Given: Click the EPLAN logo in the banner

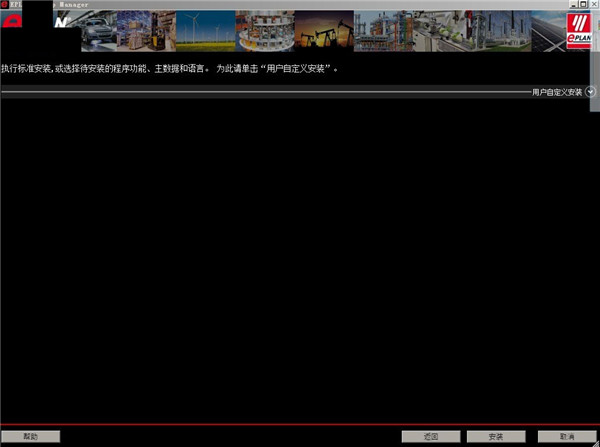Looking at the screenshot, I should click(581, 31).
